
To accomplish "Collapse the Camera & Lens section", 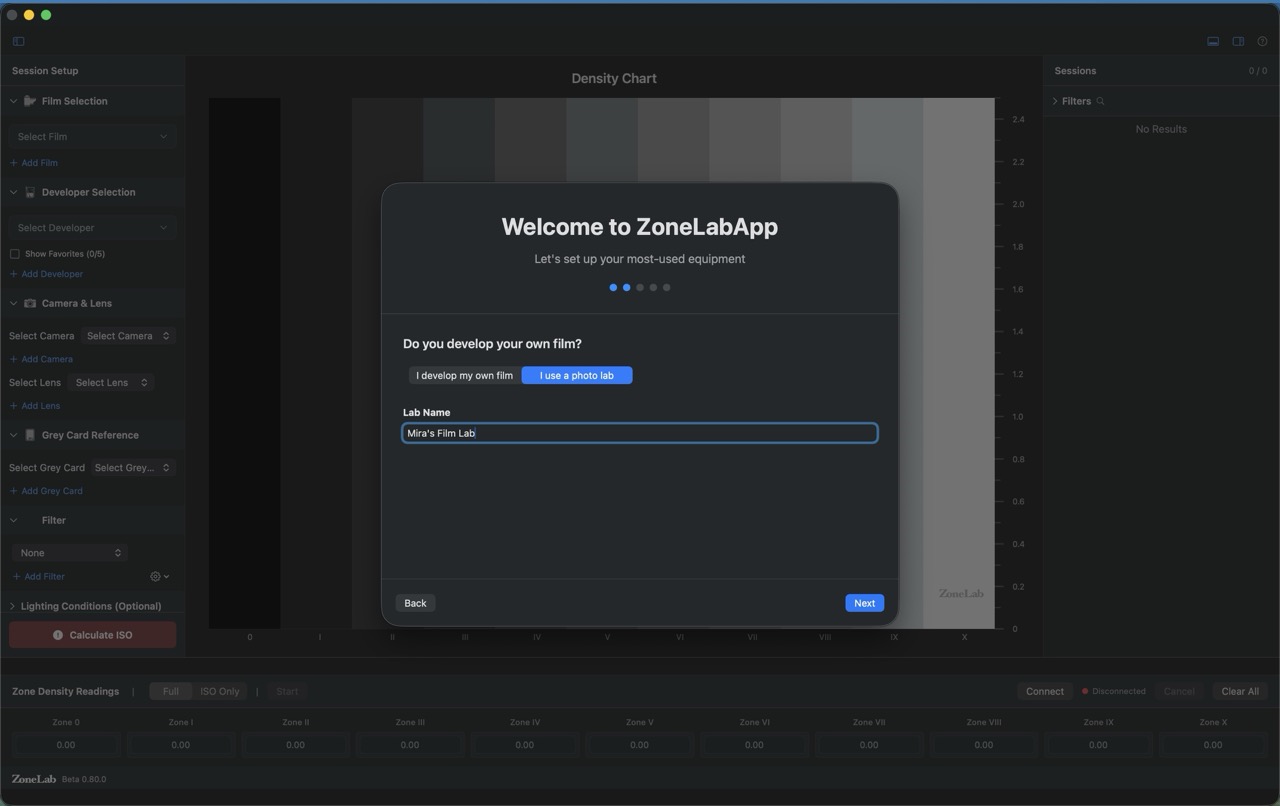I will point(14,303).
